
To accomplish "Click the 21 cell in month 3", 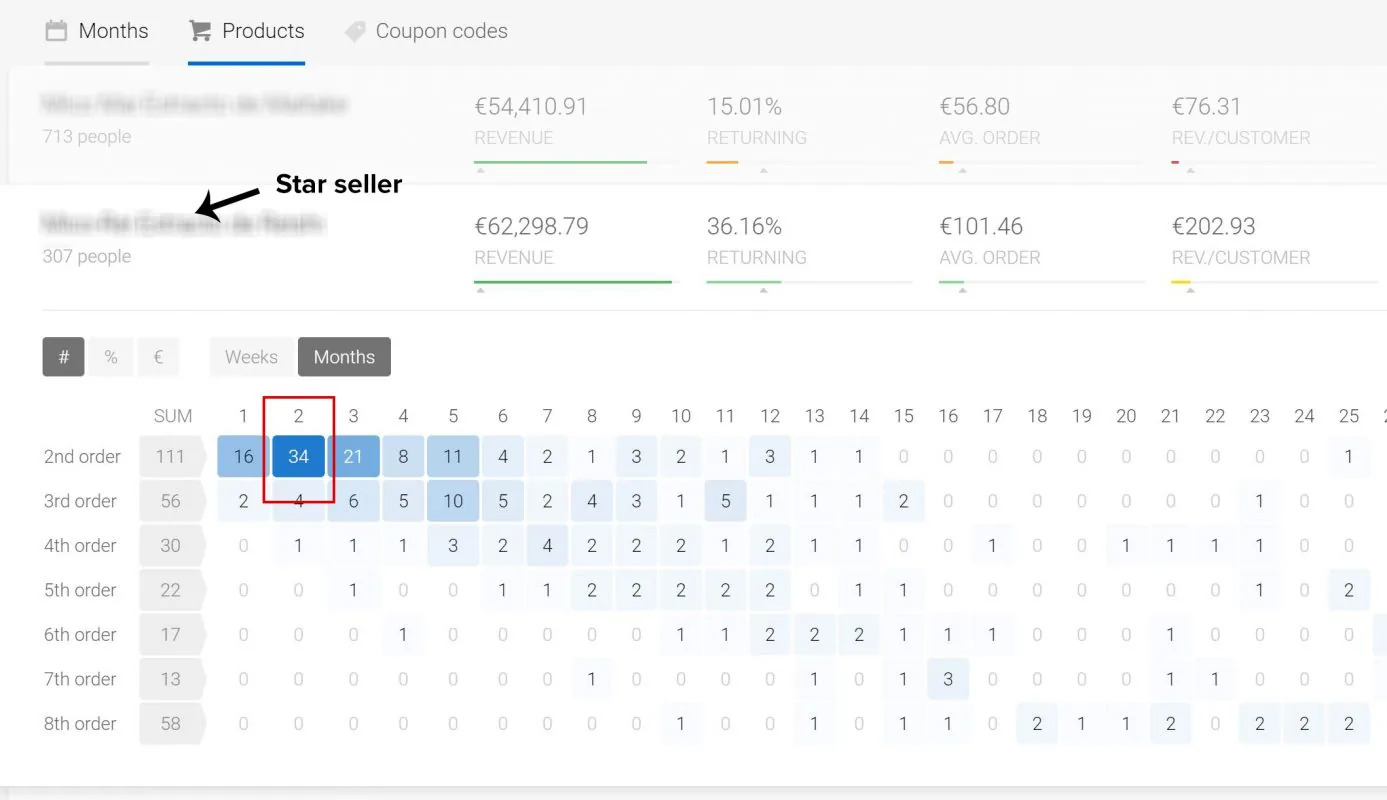I will 353,457.
